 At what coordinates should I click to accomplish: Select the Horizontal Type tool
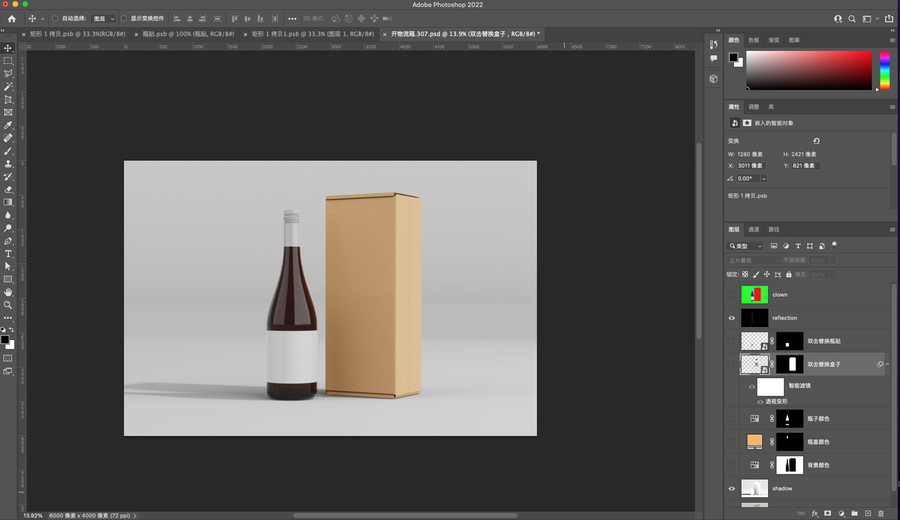(x=8, y=254)
